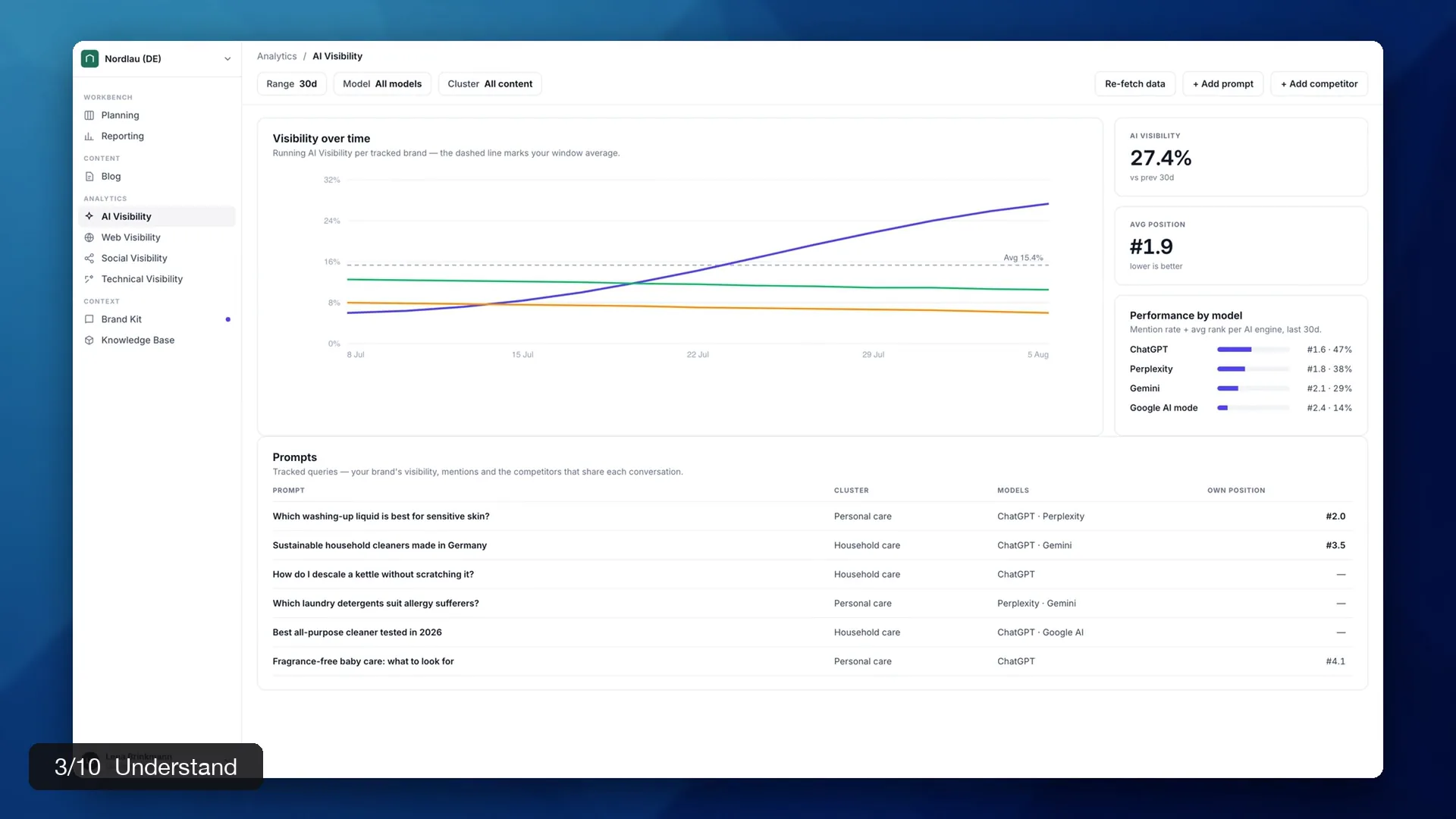Click the Nordlau green logo icon

click(x=90, y=58)
